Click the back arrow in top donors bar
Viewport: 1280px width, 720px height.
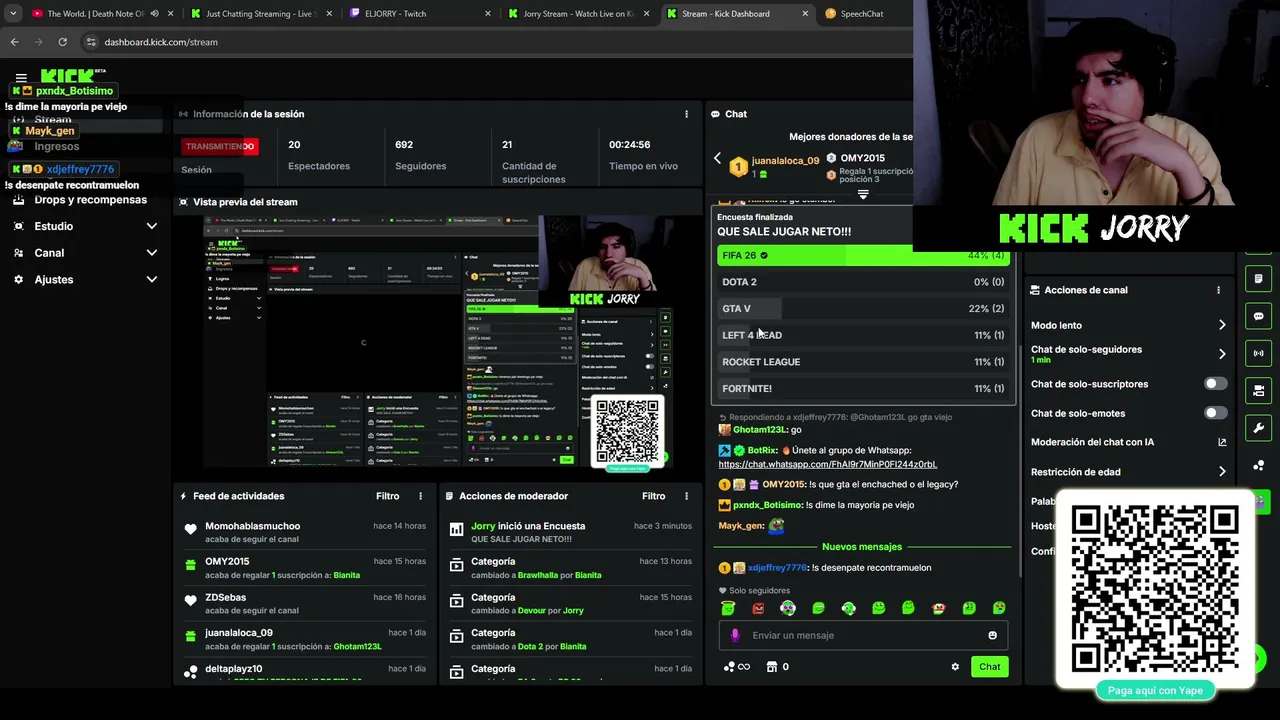coord(717,159)
